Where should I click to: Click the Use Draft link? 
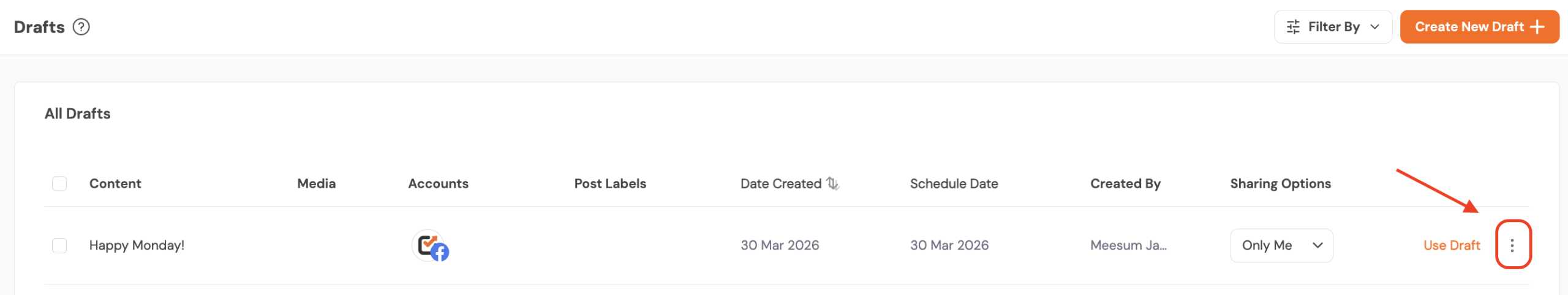coord(1451,245)
